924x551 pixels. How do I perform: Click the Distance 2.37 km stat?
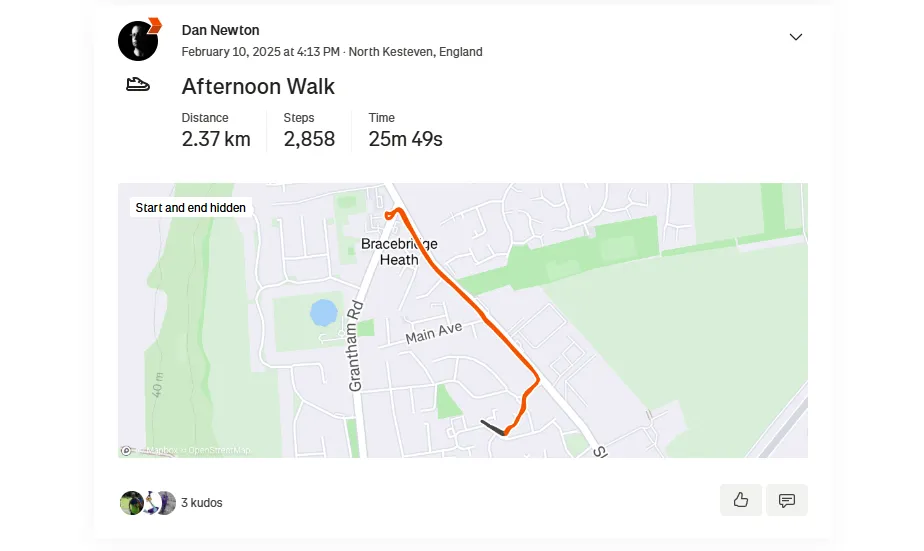[x=216, y=131]
